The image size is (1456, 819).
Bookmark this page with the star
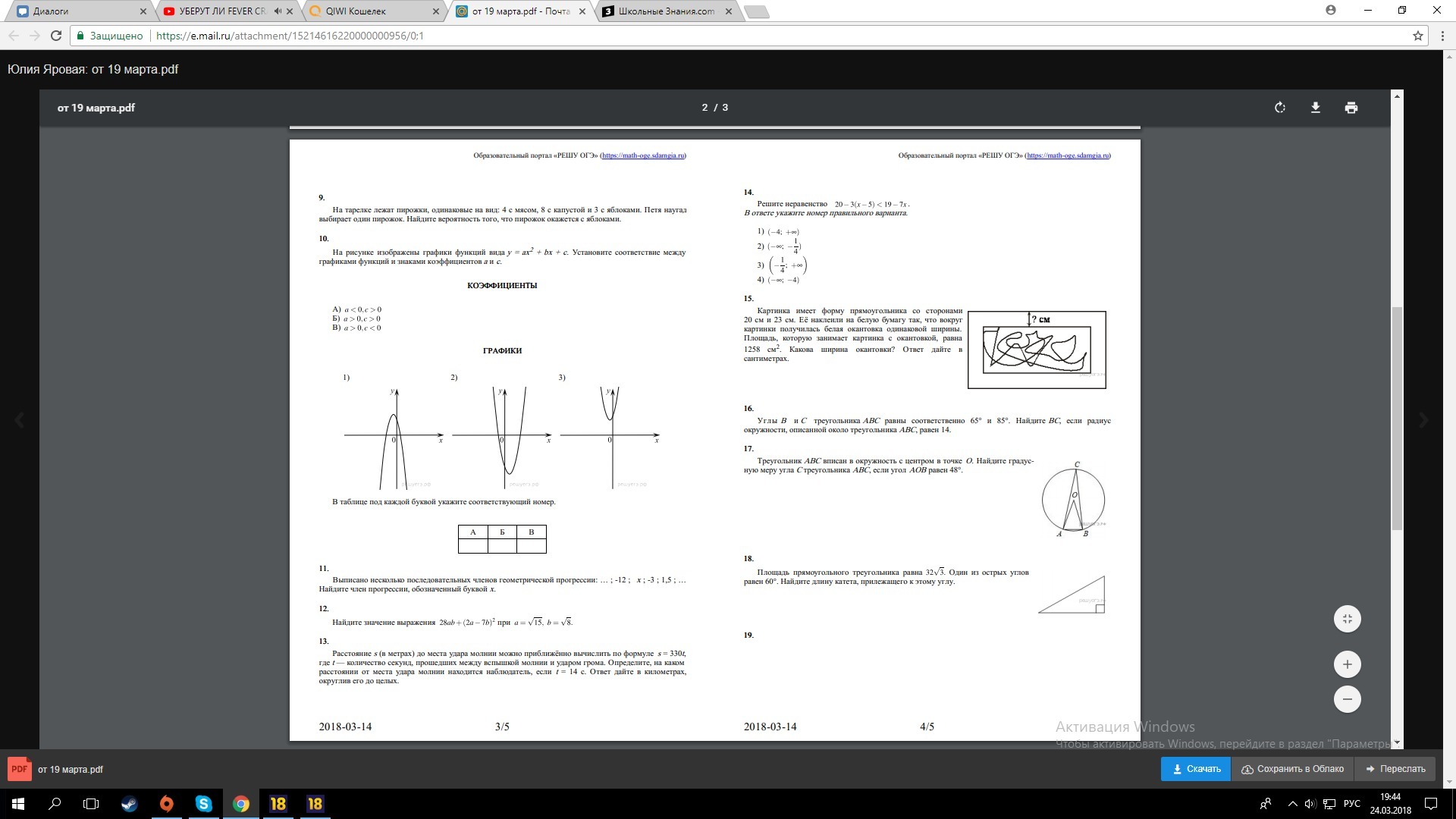pos(1417,36)
